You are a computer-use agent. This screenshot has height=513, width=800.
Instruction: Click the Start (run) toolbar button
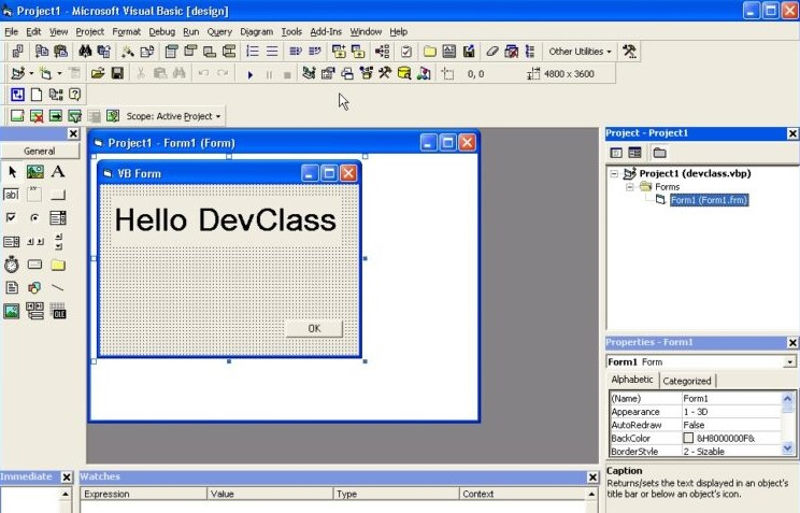click(250, 74)
